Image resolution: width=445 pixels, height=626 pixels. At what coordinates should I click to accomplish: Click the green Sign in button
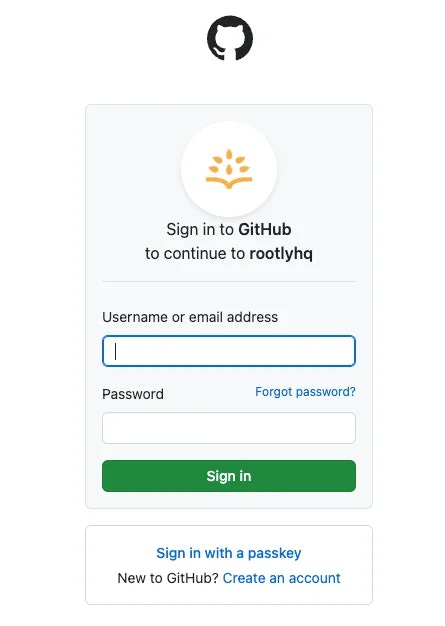[x=229, y=476]
